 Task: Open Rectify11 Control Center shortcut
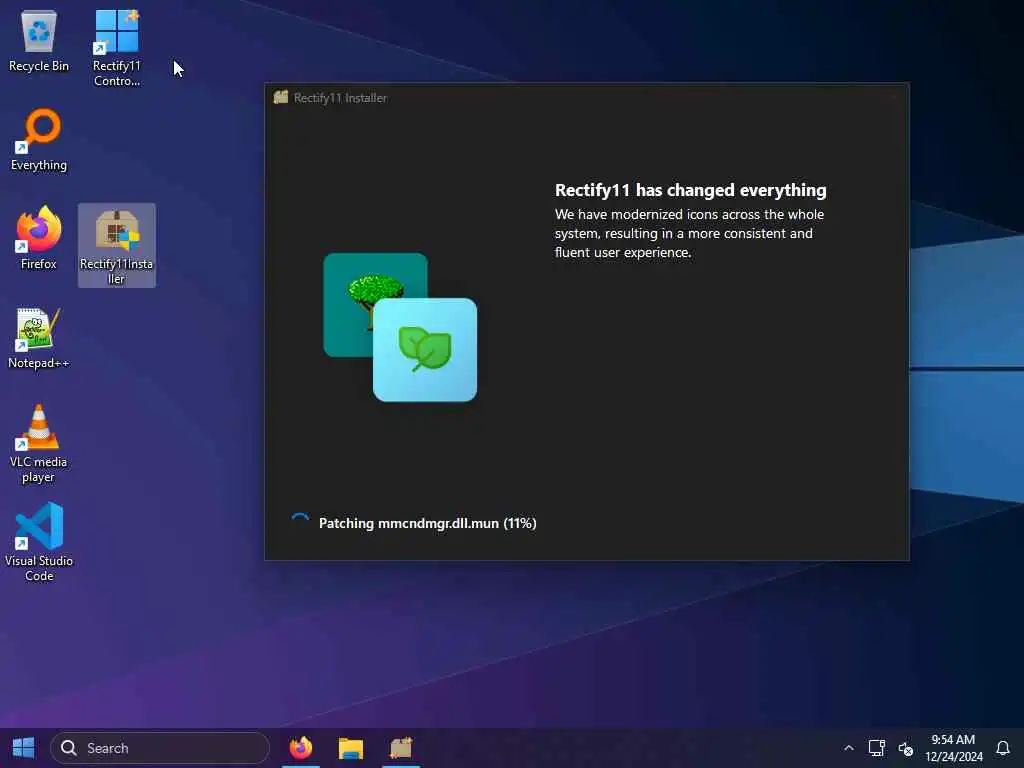tap(116, 47)
